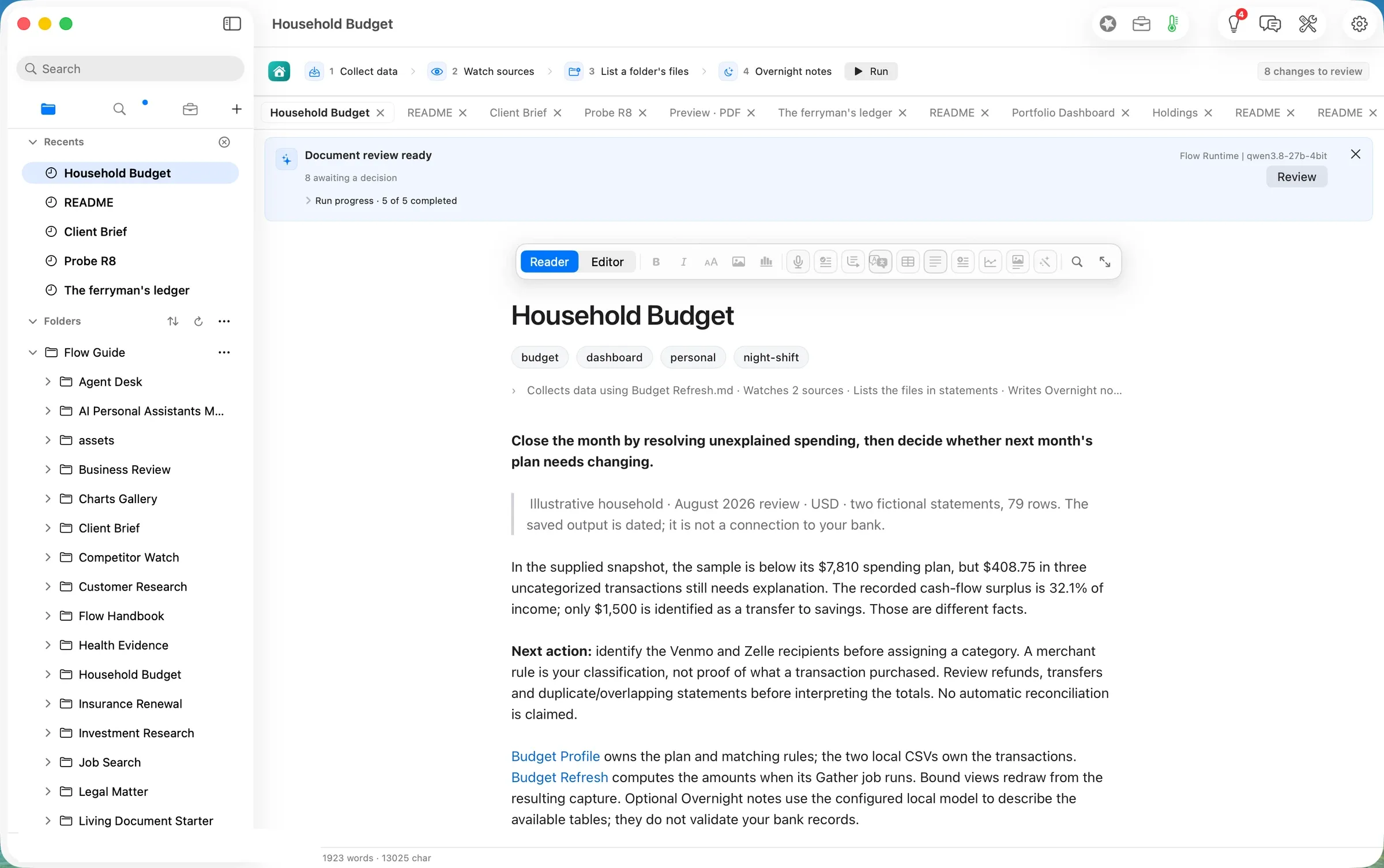This screenshot has width=1384, height=868.
Task: Open the wrench and screwdriver tools icon
Action: pos(1308,24)
